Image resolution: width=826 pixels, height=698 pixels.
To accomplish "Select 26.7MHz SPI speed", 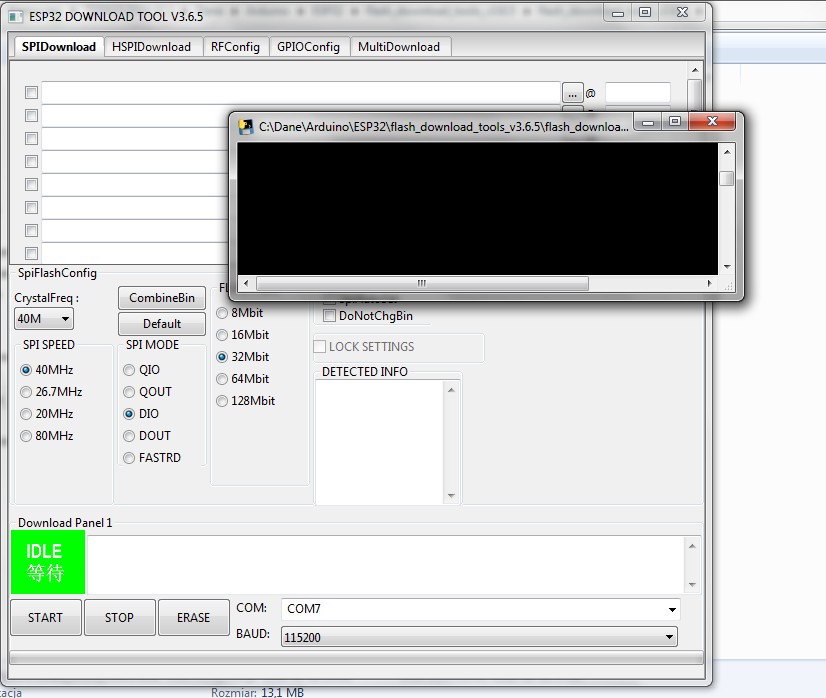I will 51,392.
